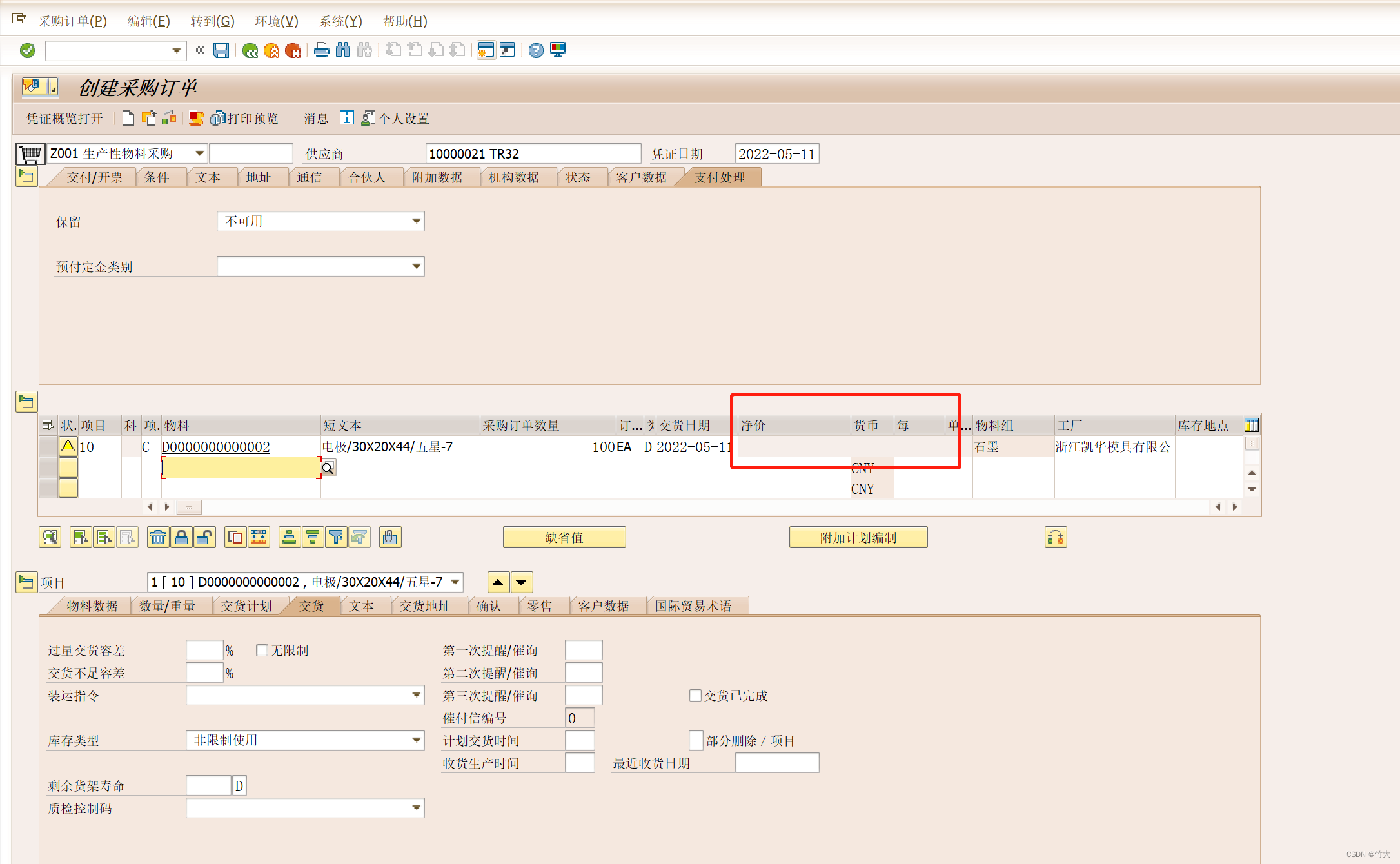Click the Help question mark icon

[536, 50]
